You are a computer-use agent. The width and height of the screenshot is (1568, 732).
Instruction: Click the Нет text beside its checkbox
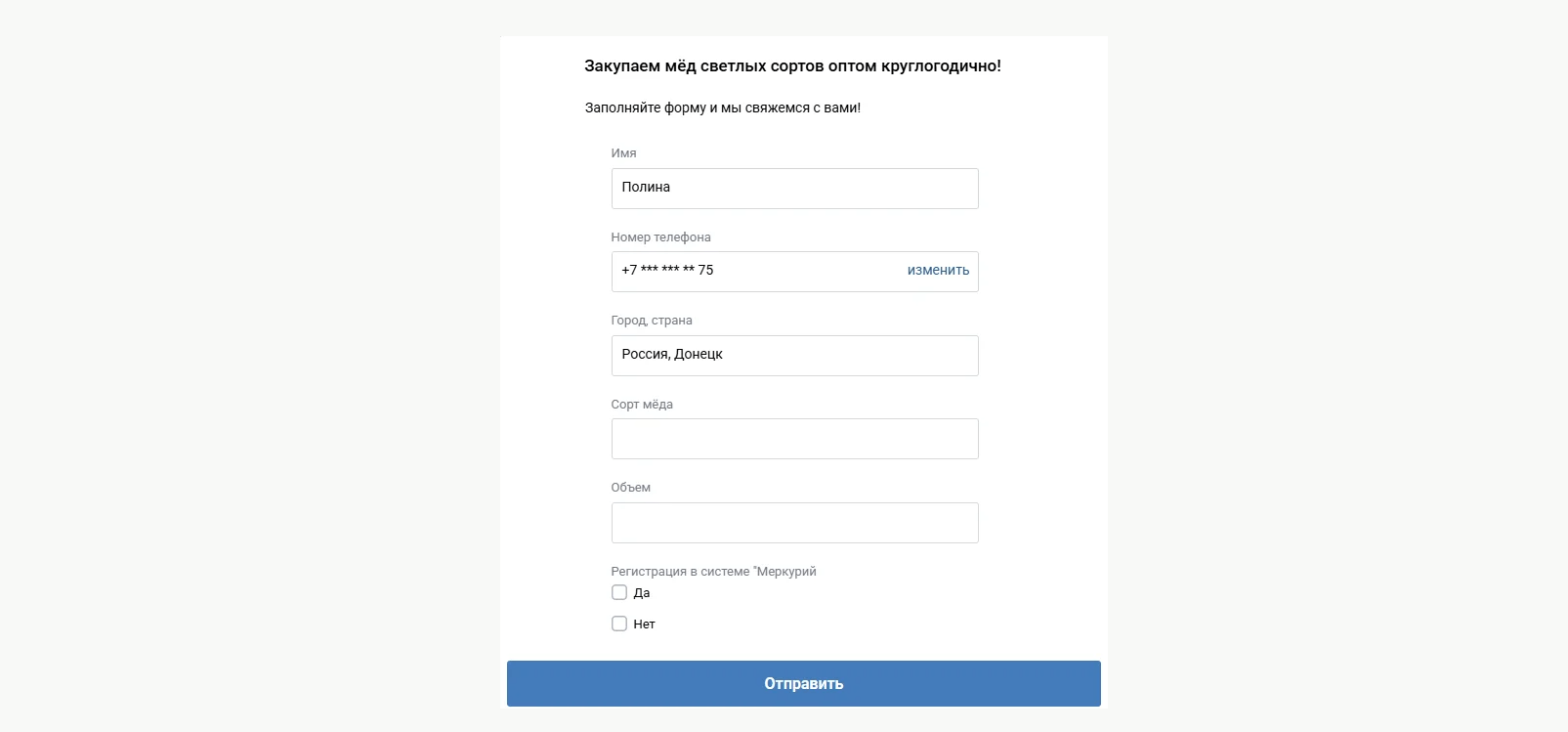[644, 624]
